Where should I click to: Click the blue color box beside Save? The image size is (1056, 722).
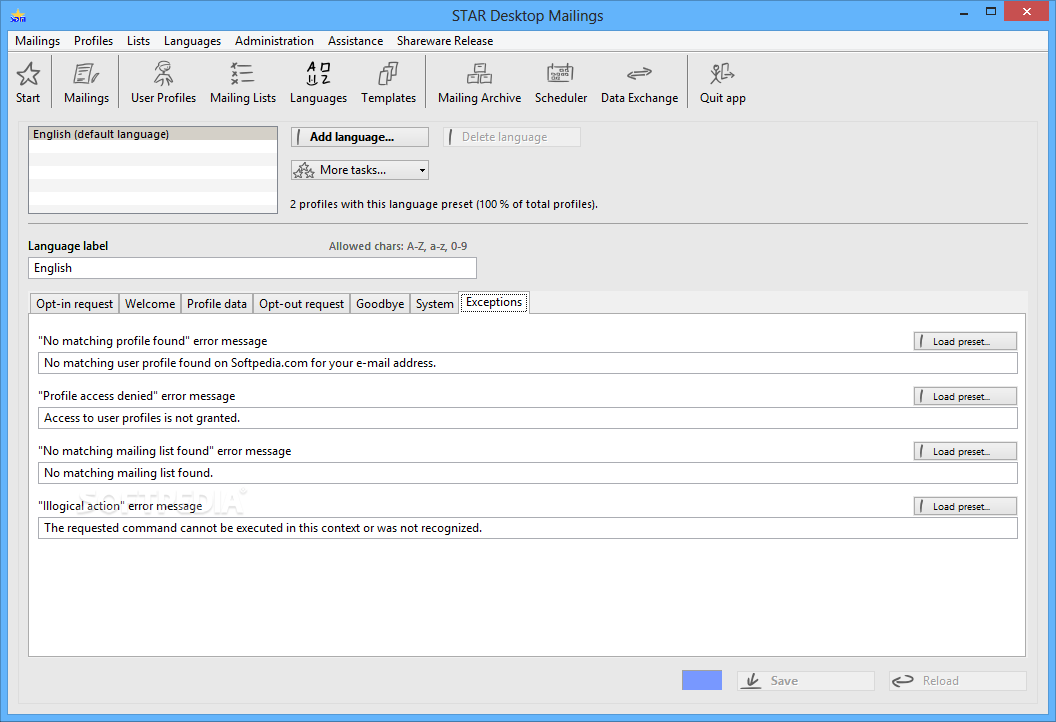pos(702,680)
